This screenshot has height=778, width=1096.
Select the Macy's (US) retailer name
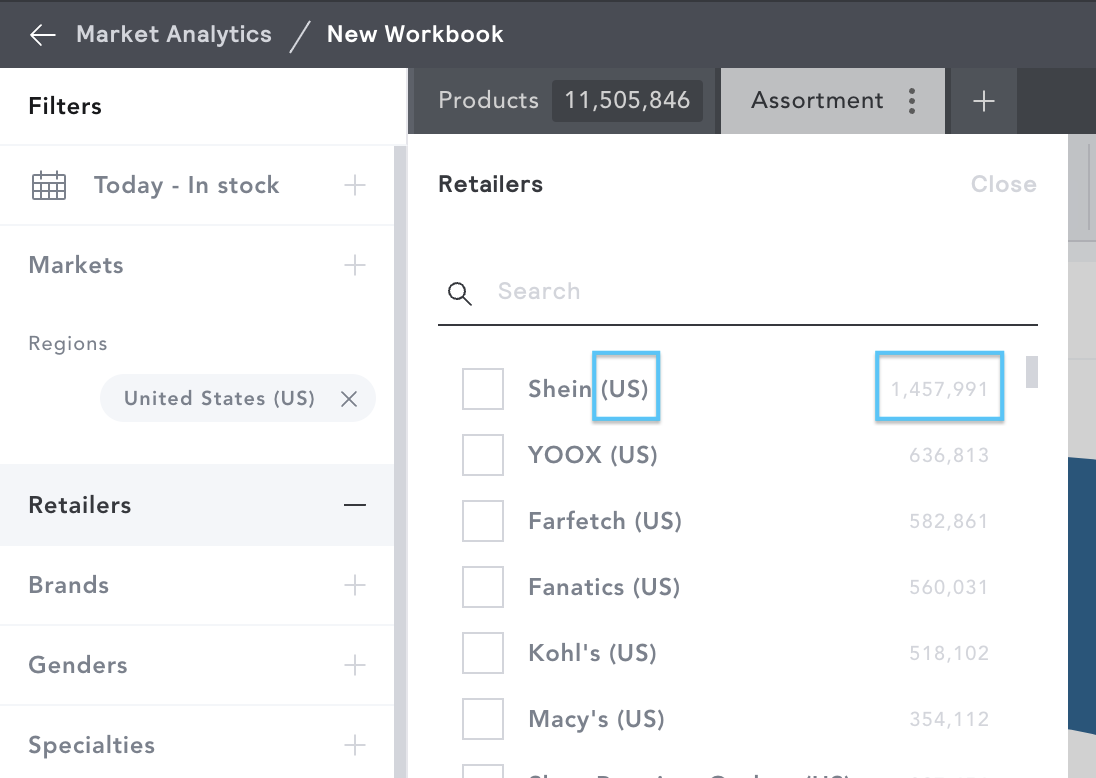pos(596,719)
